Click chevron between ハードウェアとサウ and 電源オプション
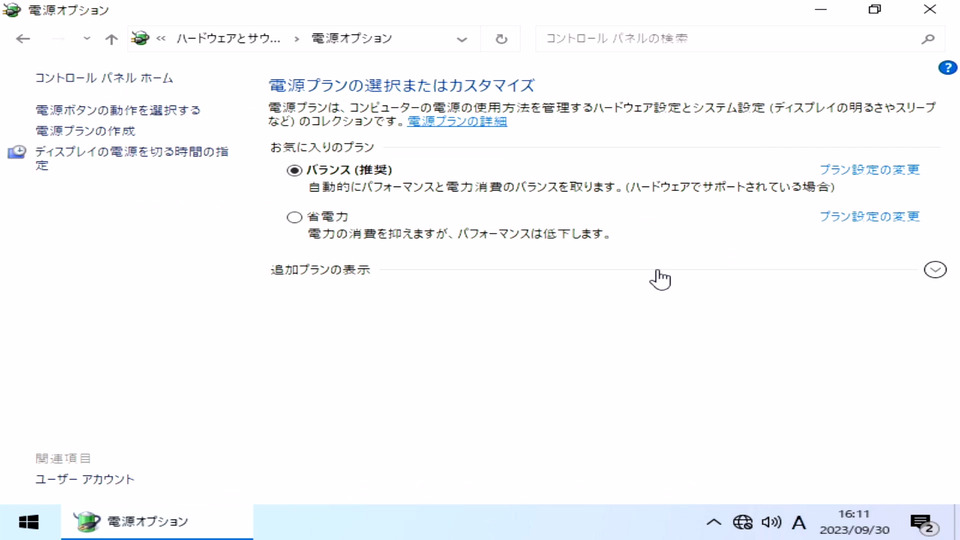960x540 pixels. (296, 39)
